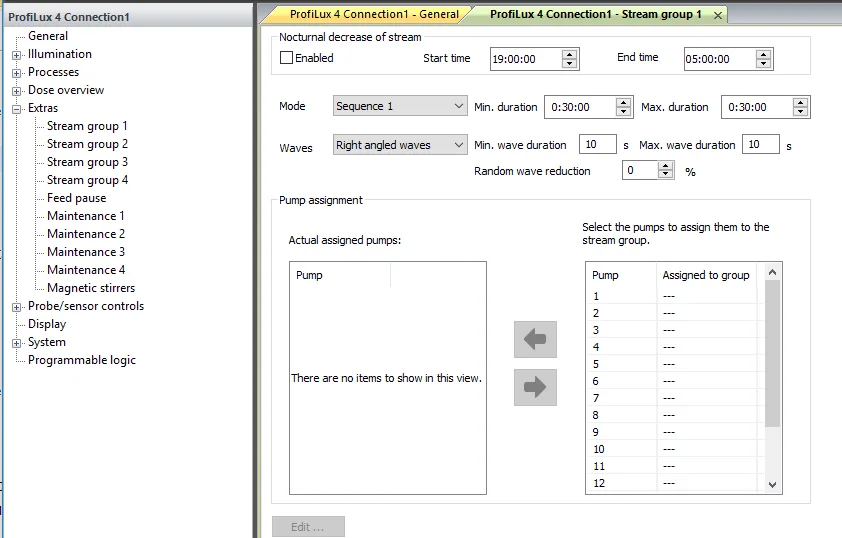842x538 pixels.
Task: Expand the Probe/sensor controls node
Action: point(17,307)
